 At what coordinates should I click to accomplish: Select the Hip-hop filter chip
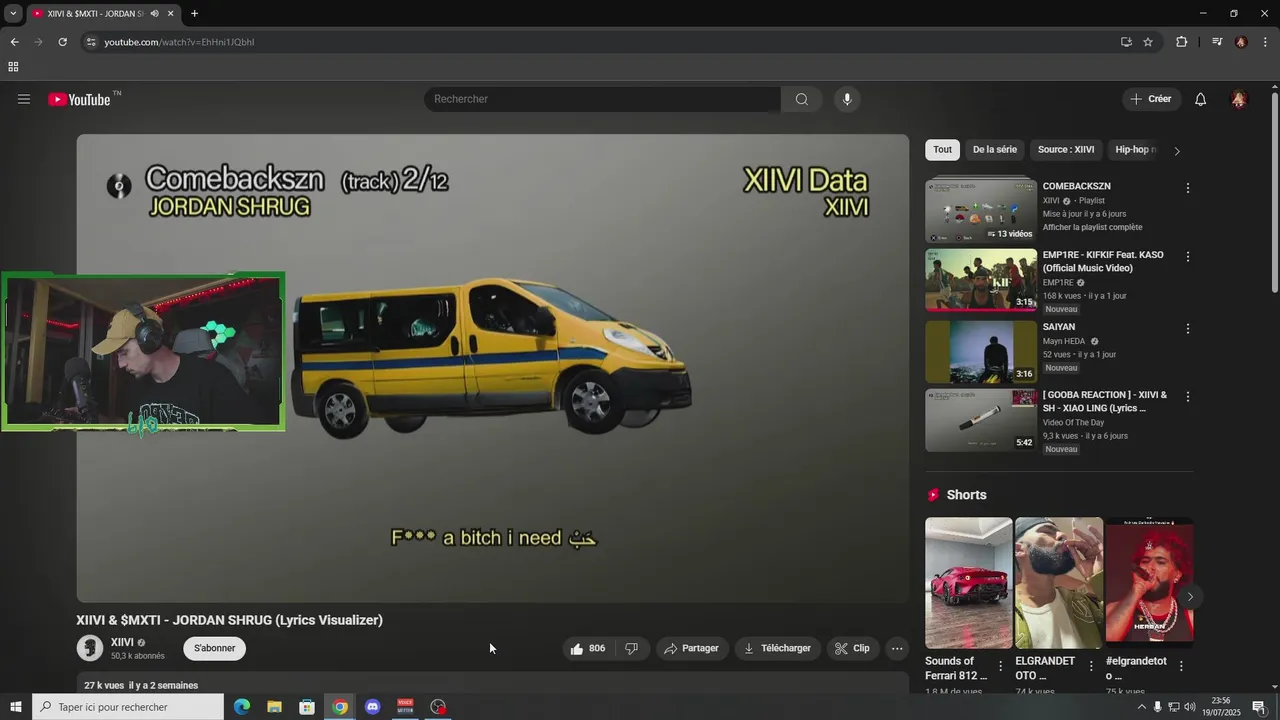(x=1135, y=150)
